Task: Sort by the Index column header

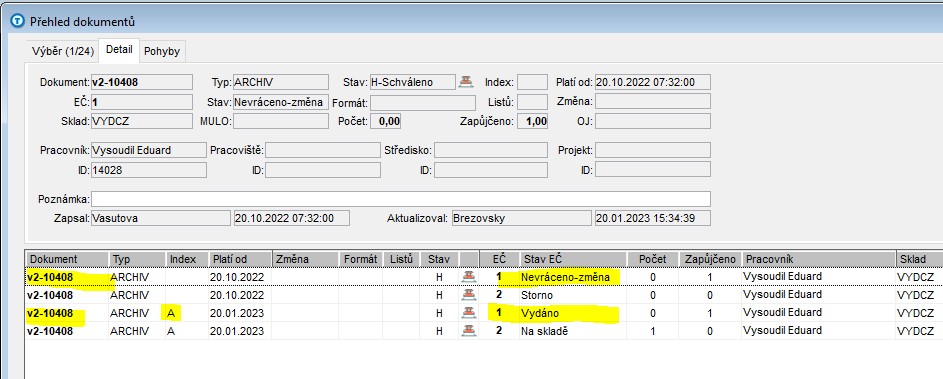Action: click(187, 259)
